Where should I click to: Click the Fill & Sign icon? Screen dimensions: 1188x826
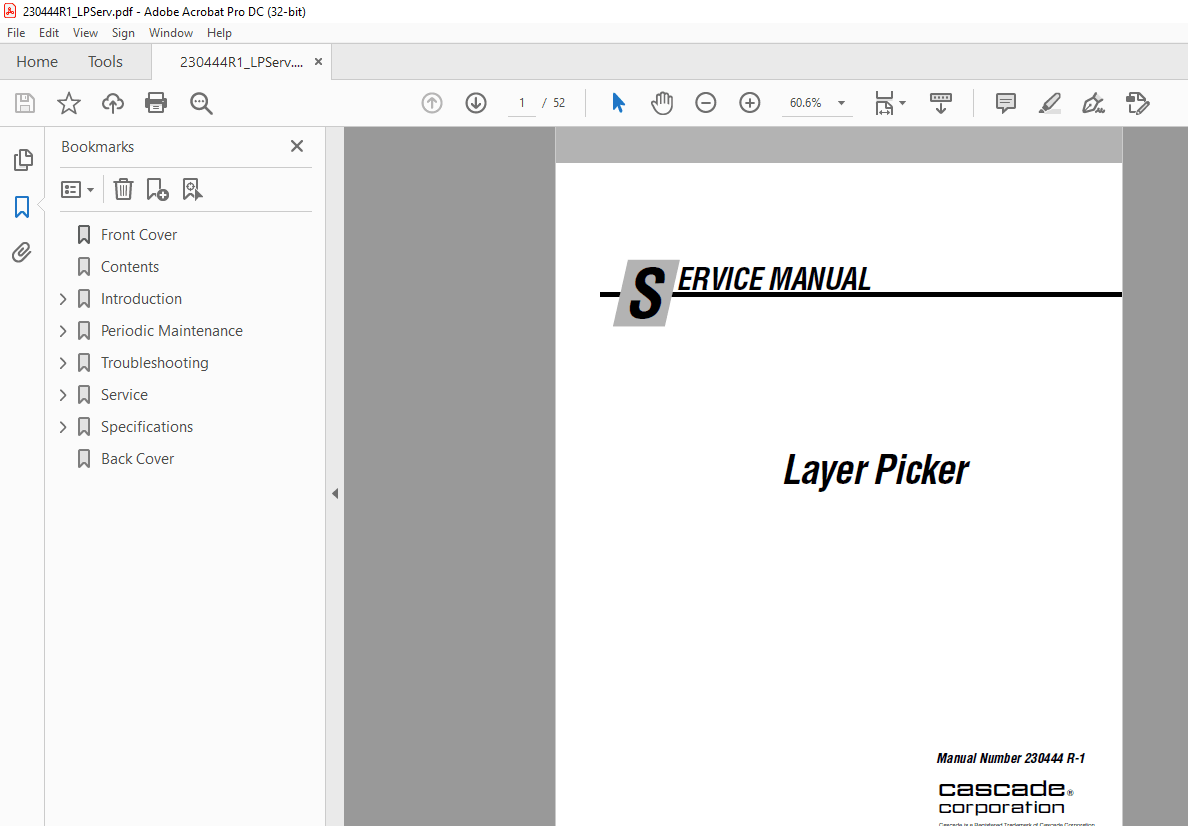pos(1093,103)
